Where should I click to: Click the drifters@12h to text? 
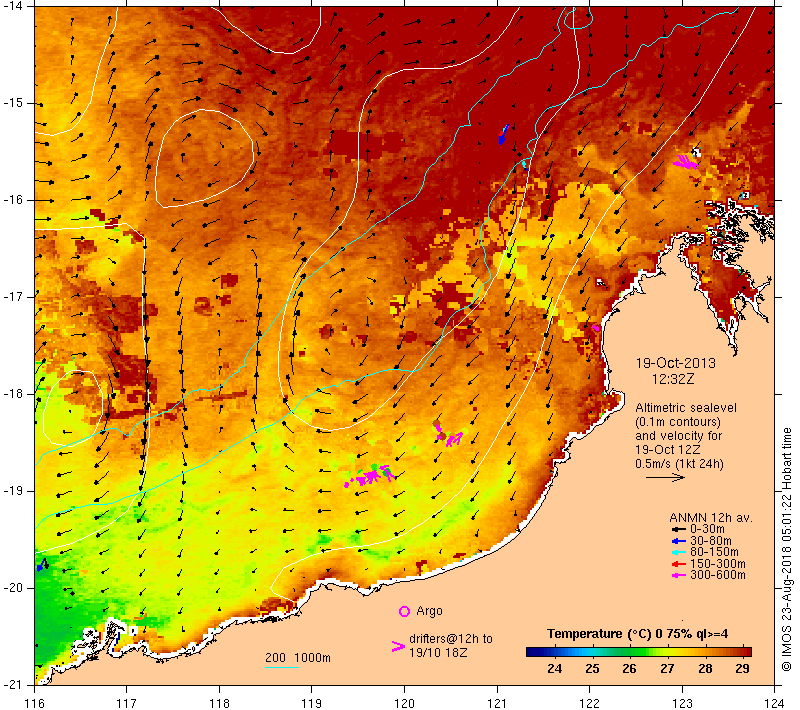tap(451, 639)
